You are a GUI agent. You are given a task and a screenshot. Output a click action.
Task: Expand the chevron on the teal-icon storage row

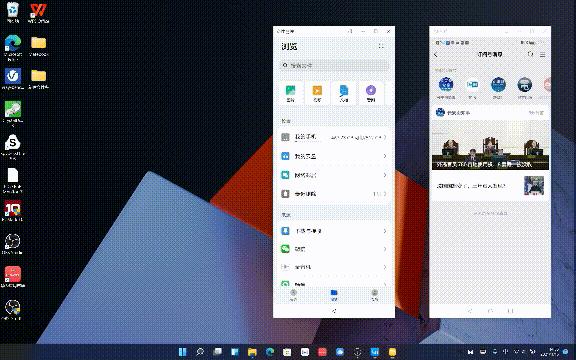coord(385,175)
